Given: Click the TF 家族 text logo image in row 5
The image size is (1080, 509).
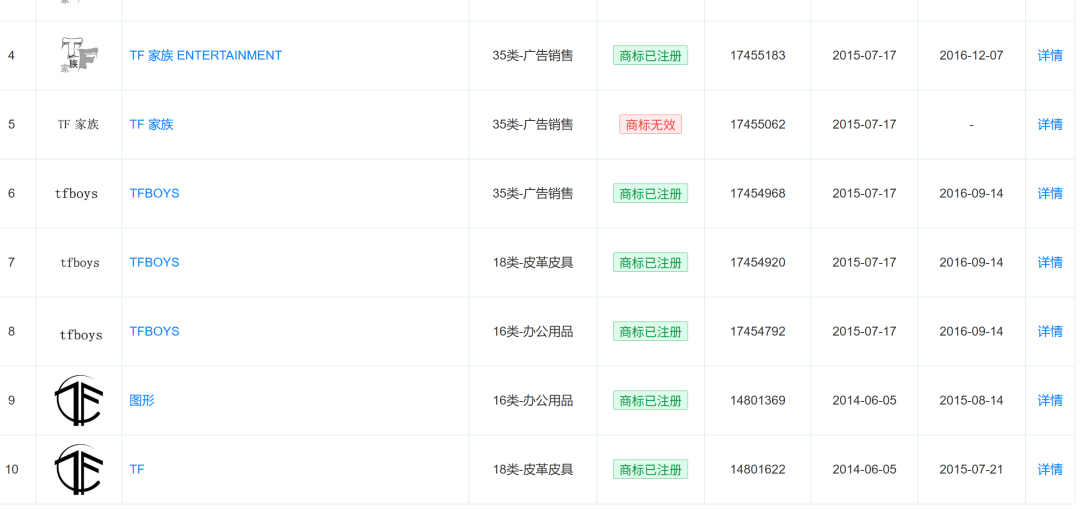Looking at the screenshot, I should click(79, 125).
